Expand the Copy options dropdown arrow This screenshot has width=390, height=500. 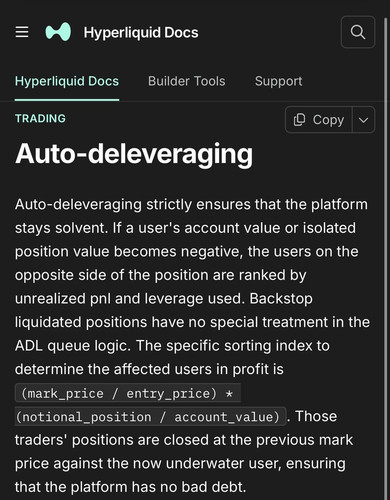coord(364,120)
